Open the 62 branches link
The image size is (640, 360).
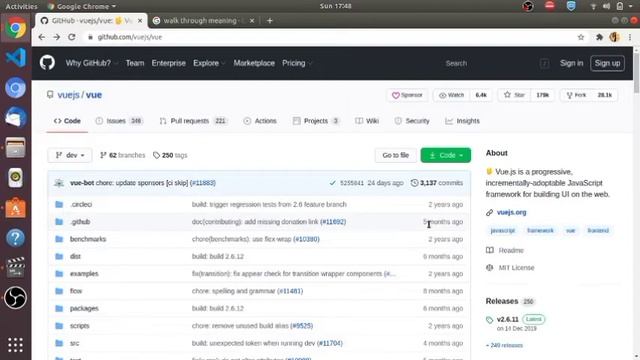122,155
